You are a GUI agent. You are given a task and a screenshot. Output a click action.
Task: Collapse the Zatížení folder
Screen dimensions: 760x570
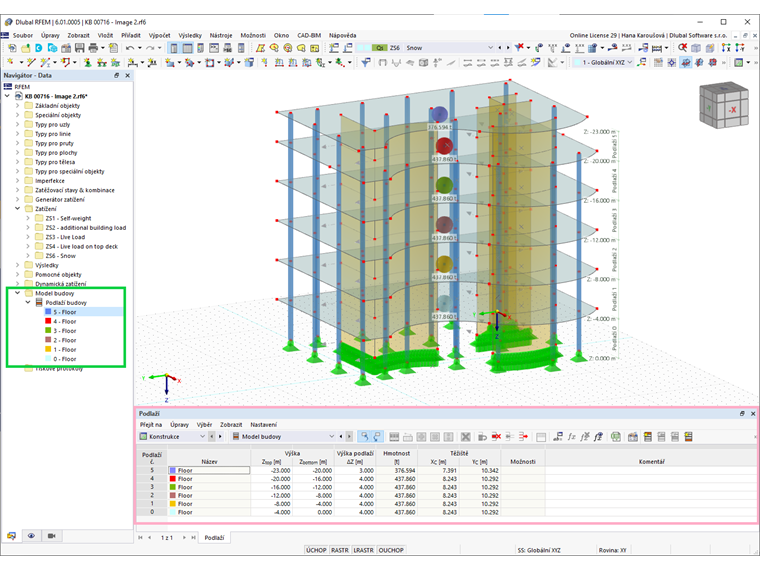coord(17,208)
